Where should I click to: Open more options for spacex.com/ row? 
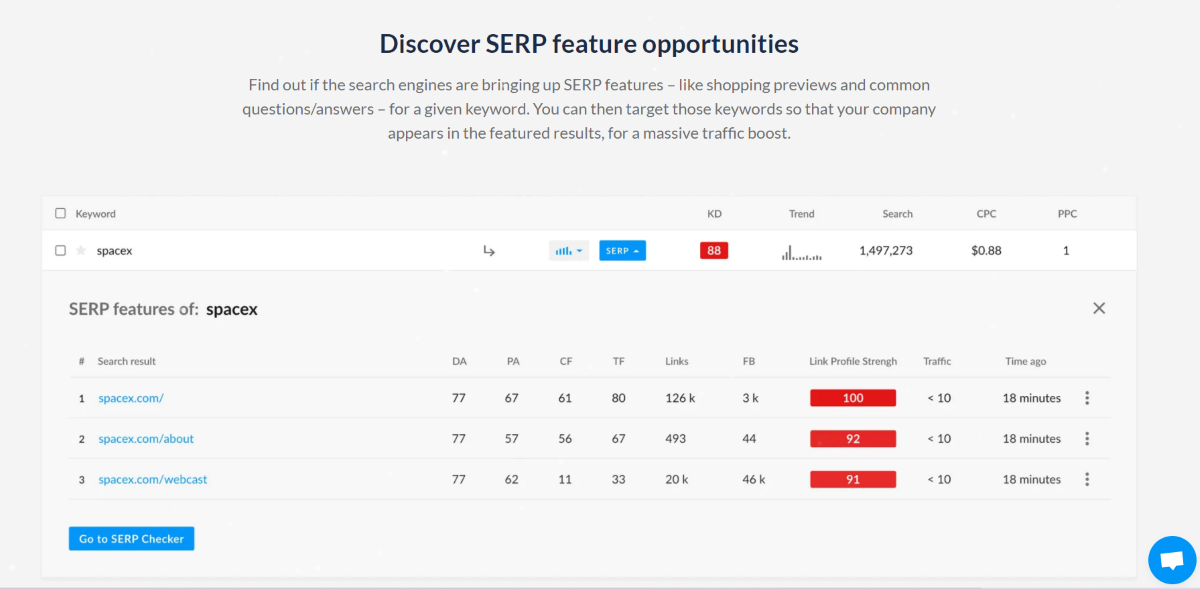coord(1087,398)
